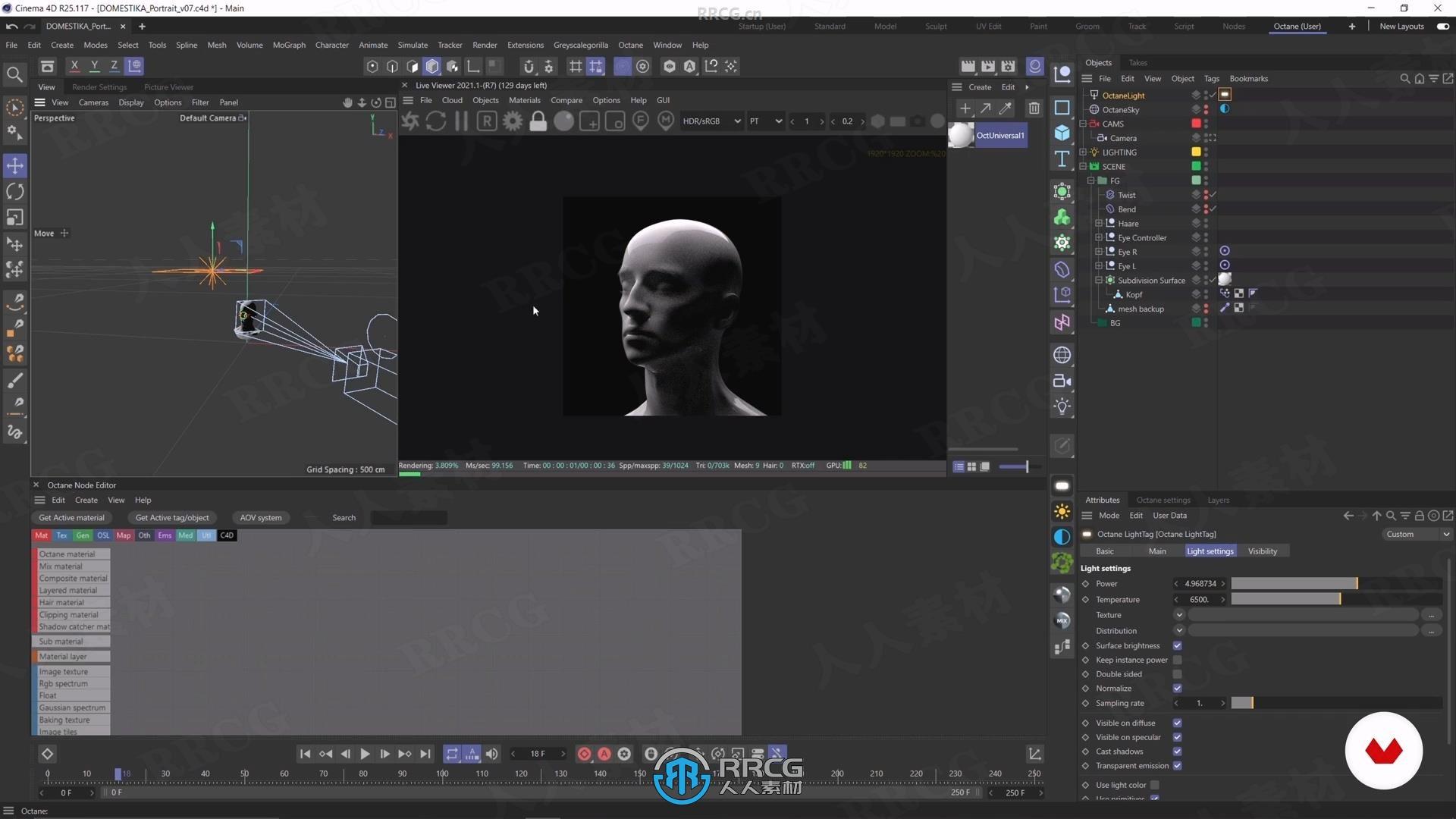Screen dimensions: 1456x819
Task: Restart render in Live Viewer
Action: (x=436, y=121)
